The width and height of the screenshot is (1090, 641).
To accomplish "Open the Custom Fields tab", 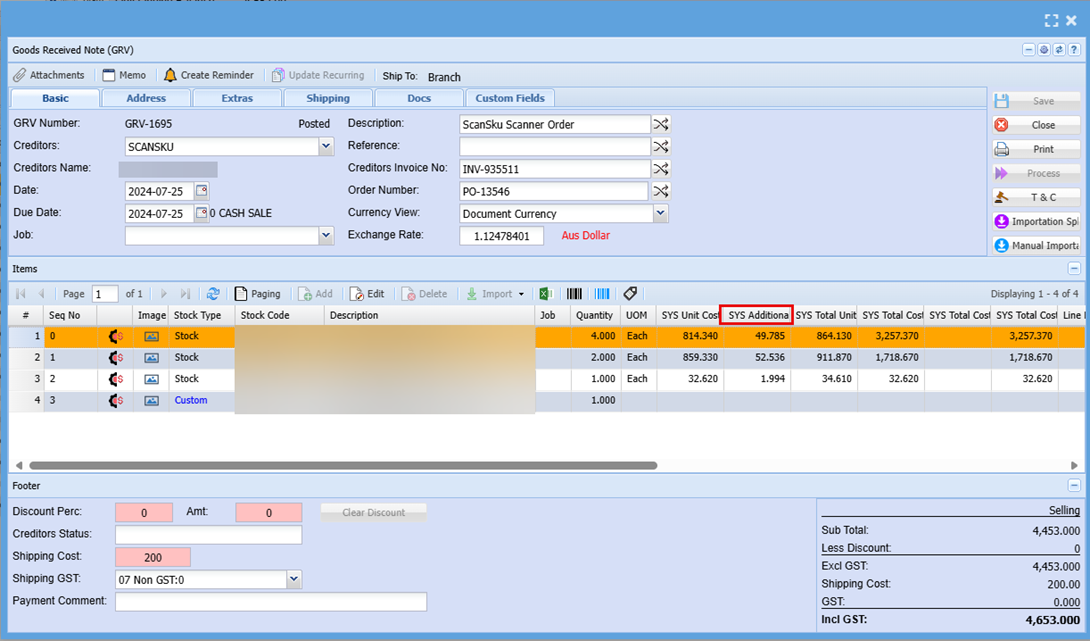I will coord(510,98).
